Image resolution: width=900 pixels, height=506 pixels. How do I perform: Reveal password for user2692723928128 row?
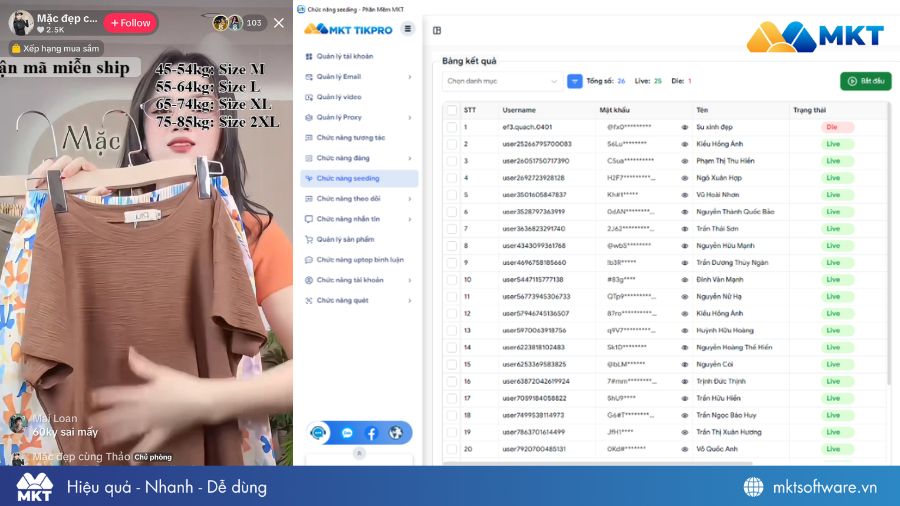click(684, 178)
